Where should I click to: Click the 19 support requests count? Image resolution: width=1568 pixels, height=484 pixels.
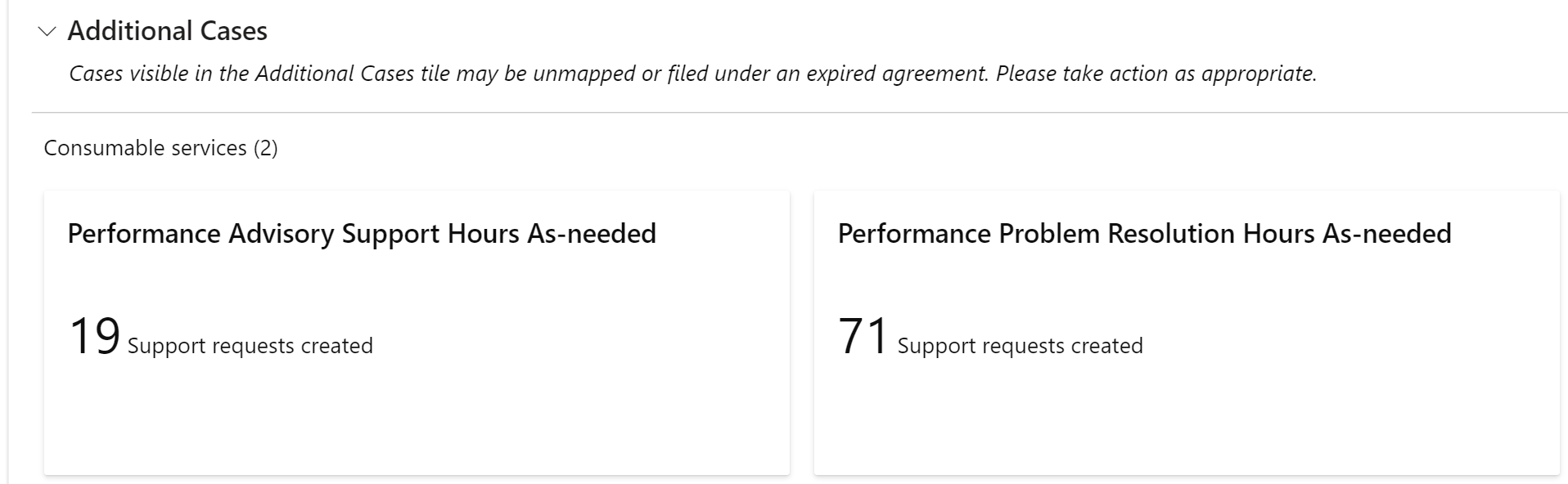click(94, 336)
